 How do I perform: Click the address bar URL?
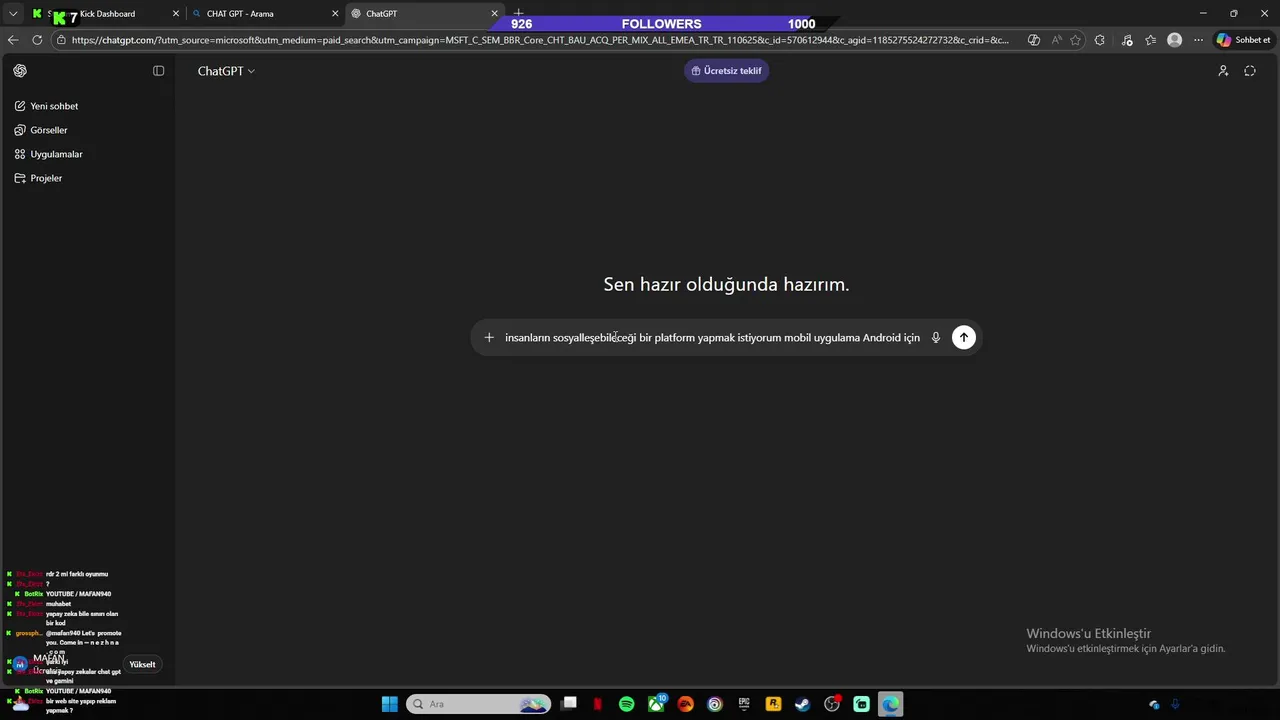540,40
